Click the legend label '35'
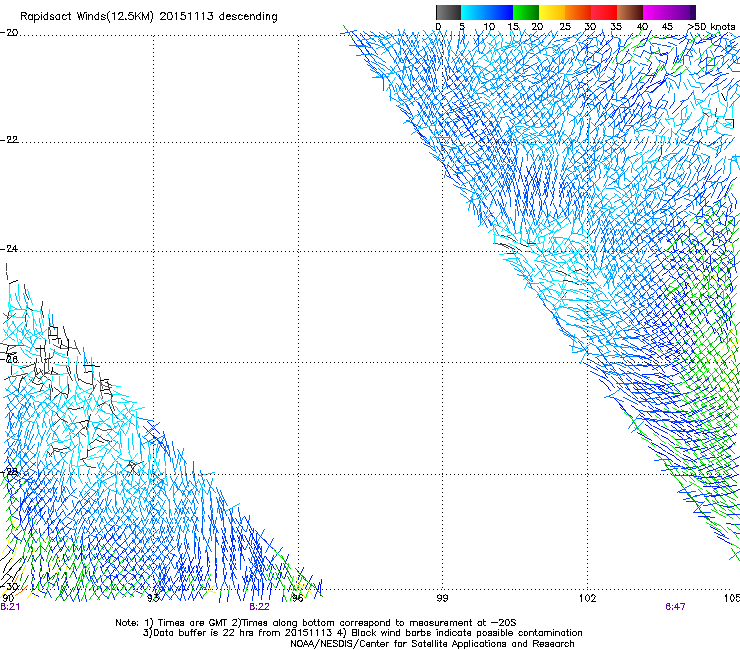The width and height of the screenshot is (740, 650). [x=616, y=26]
